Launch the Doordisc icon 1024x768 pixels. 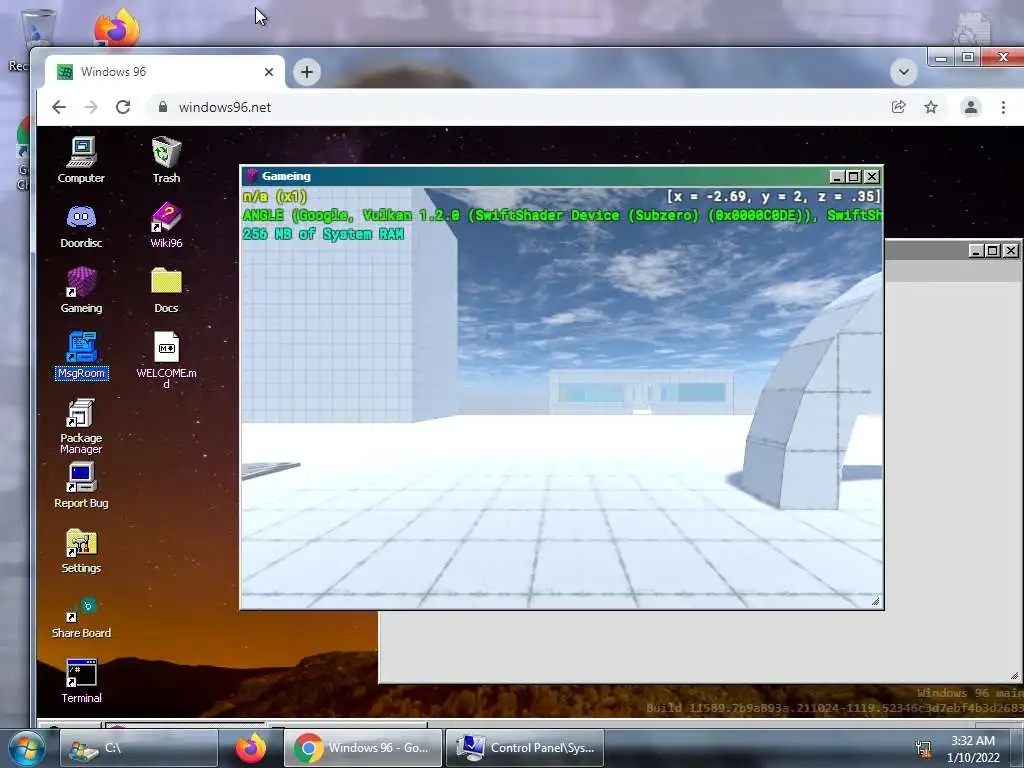pos(81,225)
